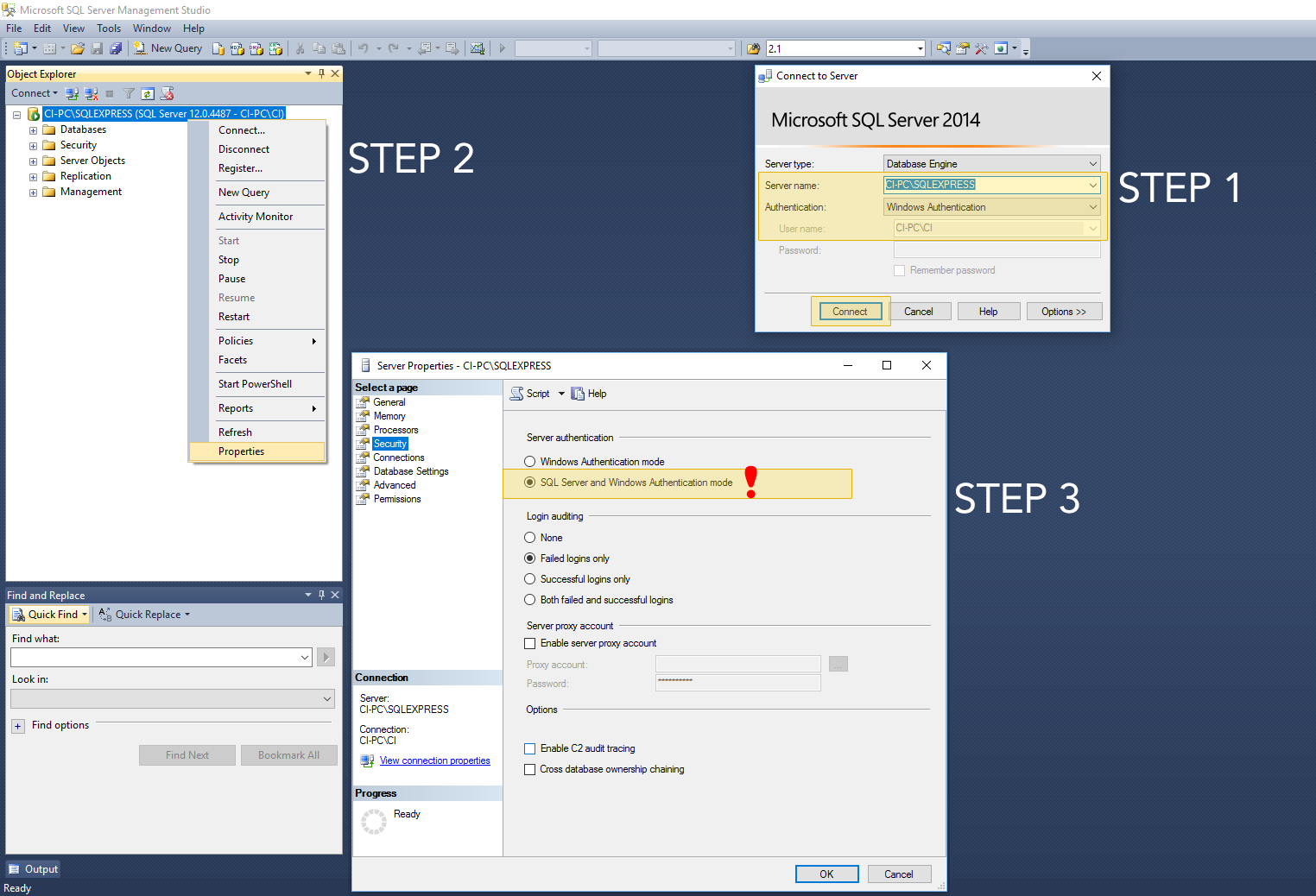The image size is (1316, 896).
Task: Expand the Replication tree node
Action: pos(33,177)
